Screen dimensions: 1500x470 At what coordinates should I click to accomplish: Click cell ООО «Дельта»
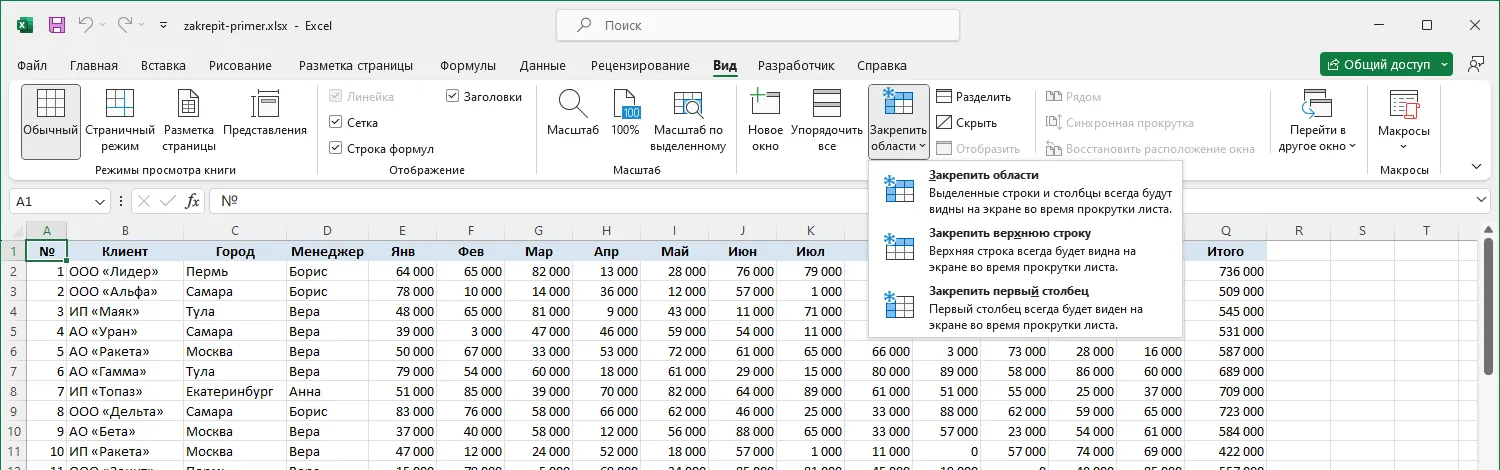124,411
